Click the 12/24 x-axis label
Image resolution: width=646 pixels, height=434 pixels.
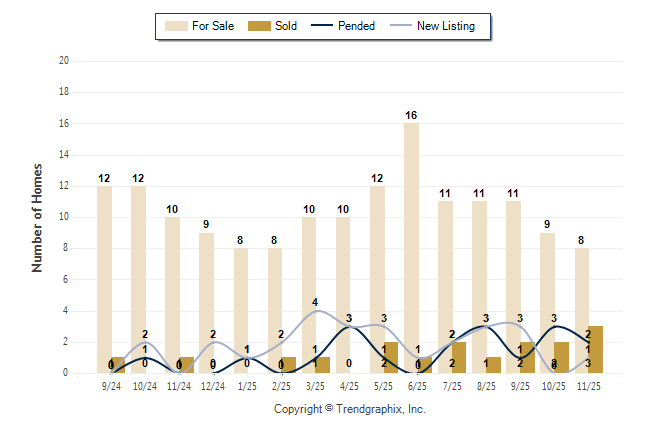[213, 385]
